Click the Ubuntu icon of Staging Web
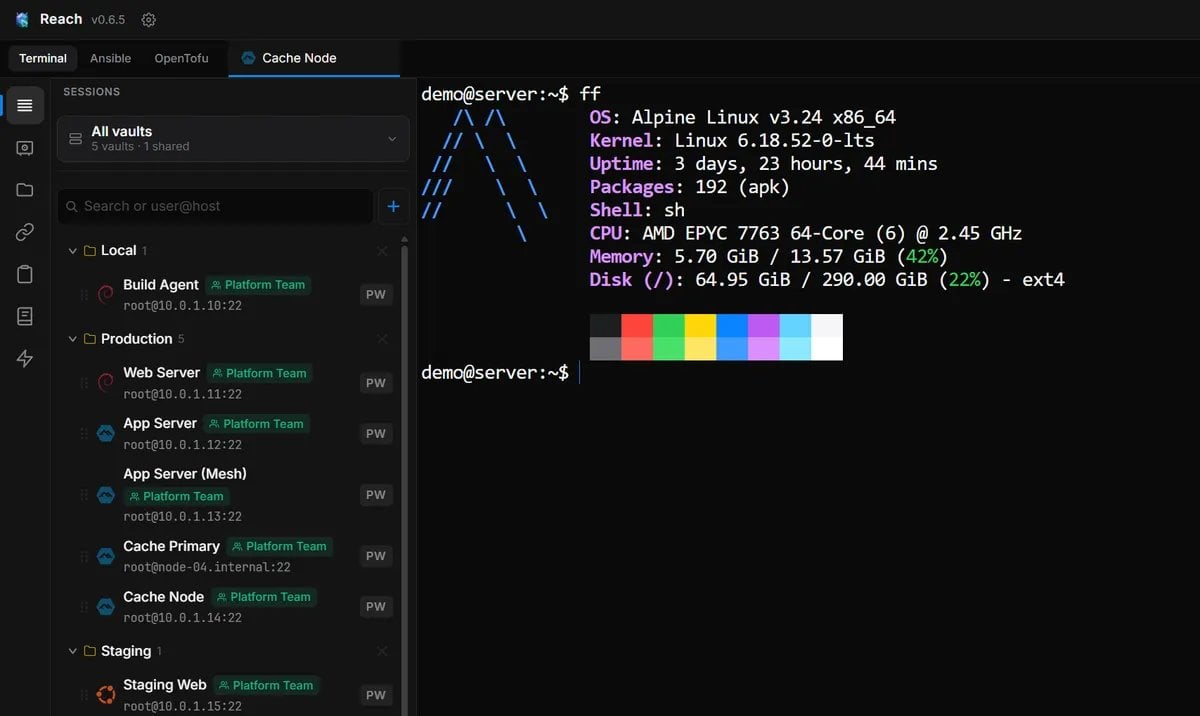 (105, 695)
